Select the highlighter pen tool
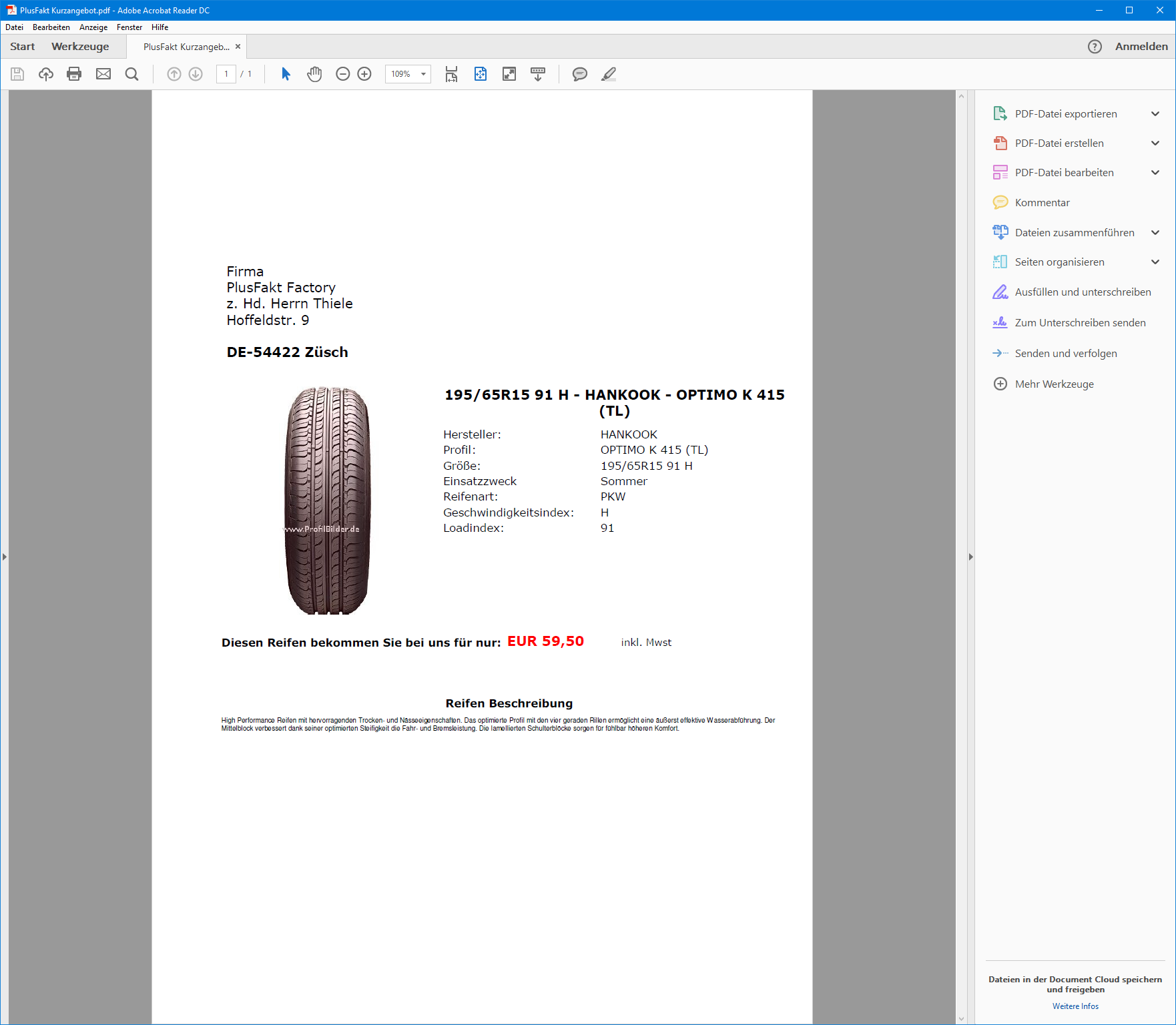Viewport: 1176px width, 1025px height. pyautogui.click(x=609, y=74)
